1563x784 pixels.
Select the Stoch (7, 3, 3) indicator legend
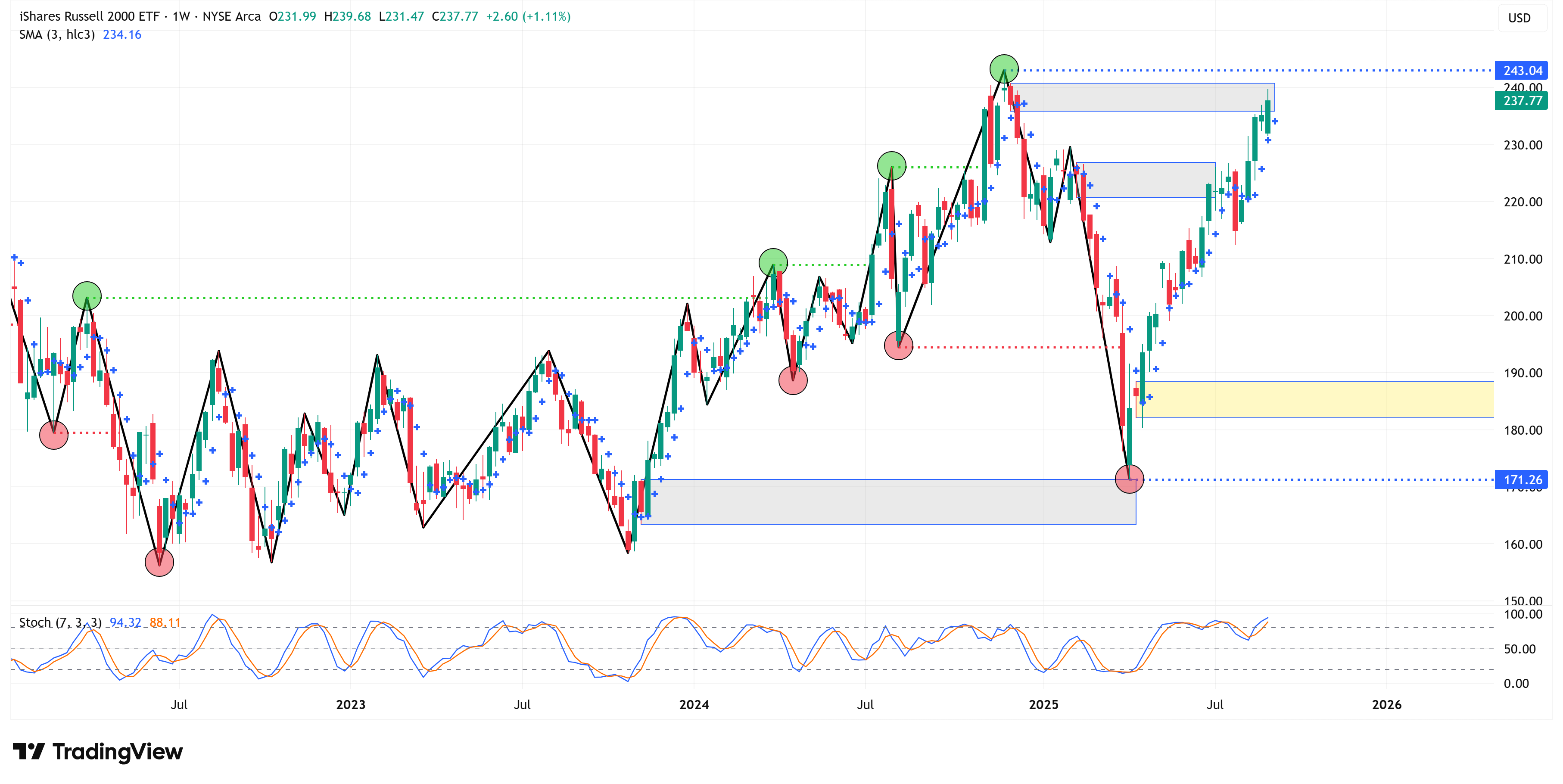click(x=60, y=622)
